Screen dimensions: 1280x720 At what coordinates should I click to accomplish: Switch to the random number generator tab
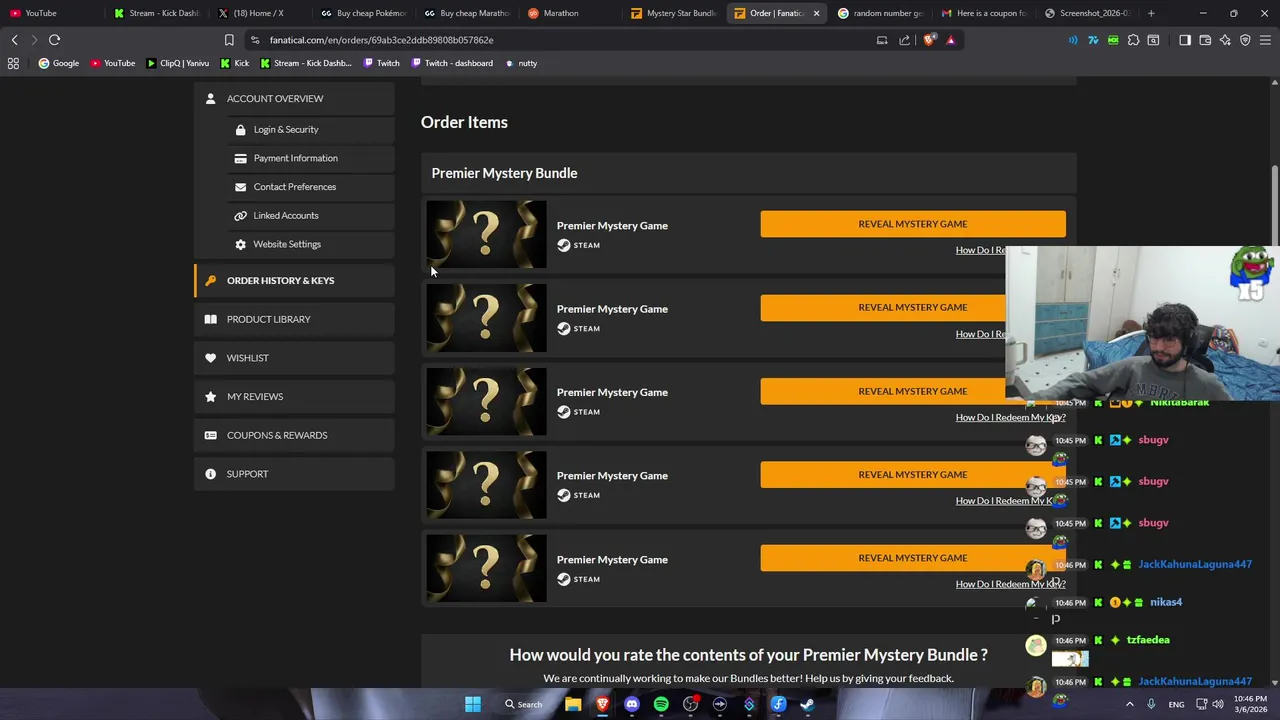click(x=880, y=13)
